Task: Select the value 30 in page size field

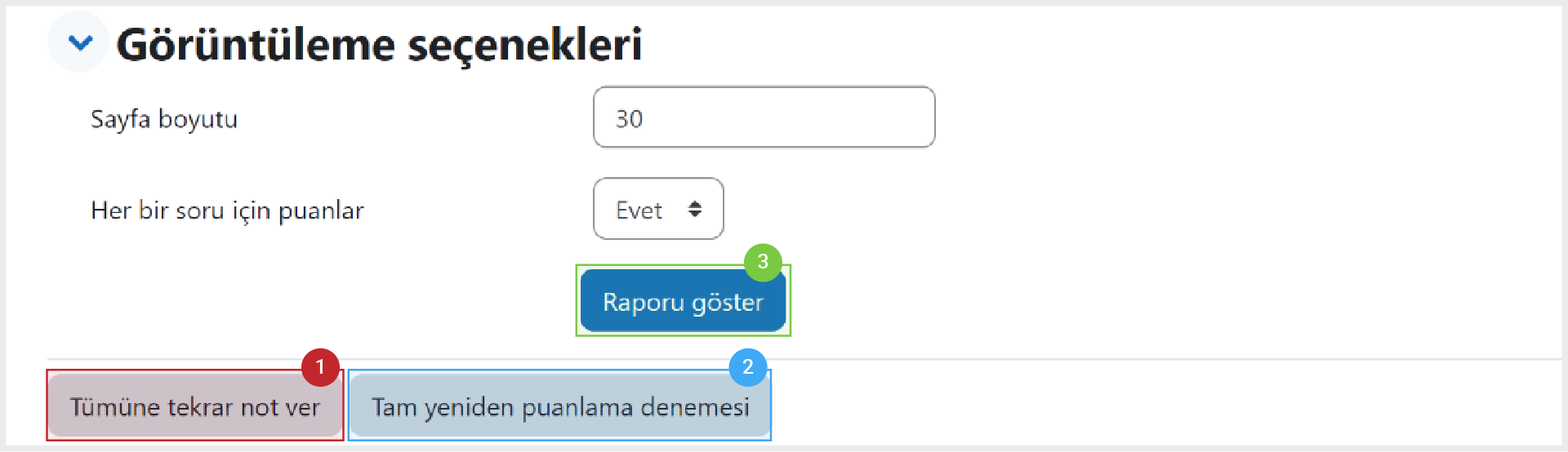Action: point(629,119)
